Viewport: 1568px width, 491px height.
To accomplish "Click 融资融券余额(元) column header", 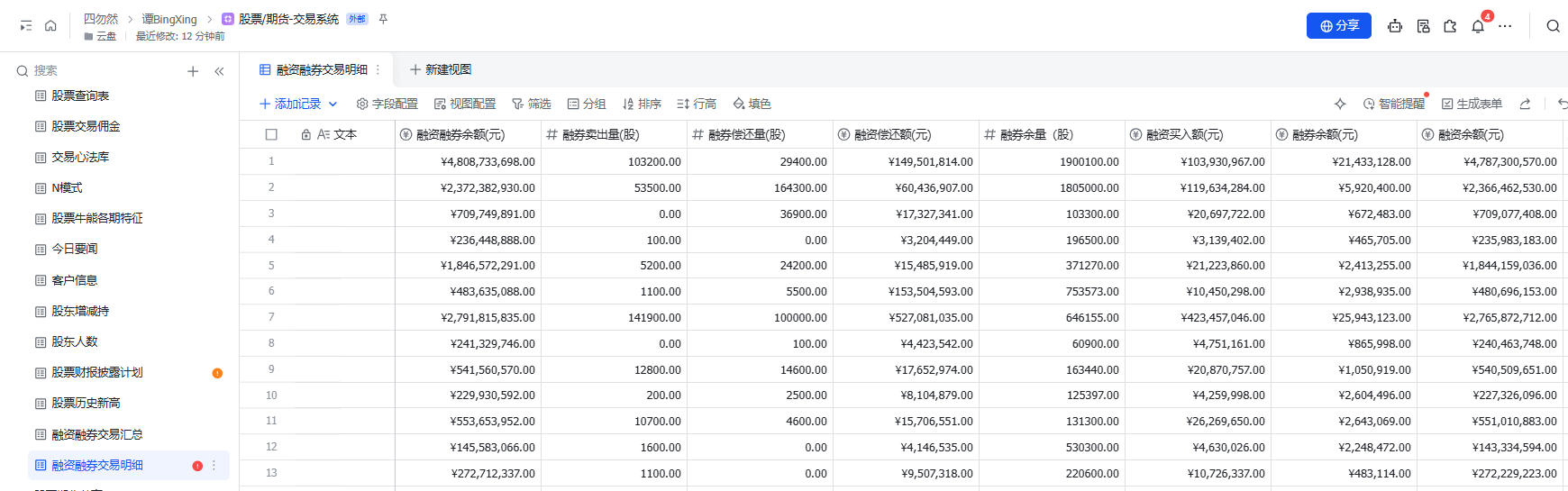I will (468, 134).
